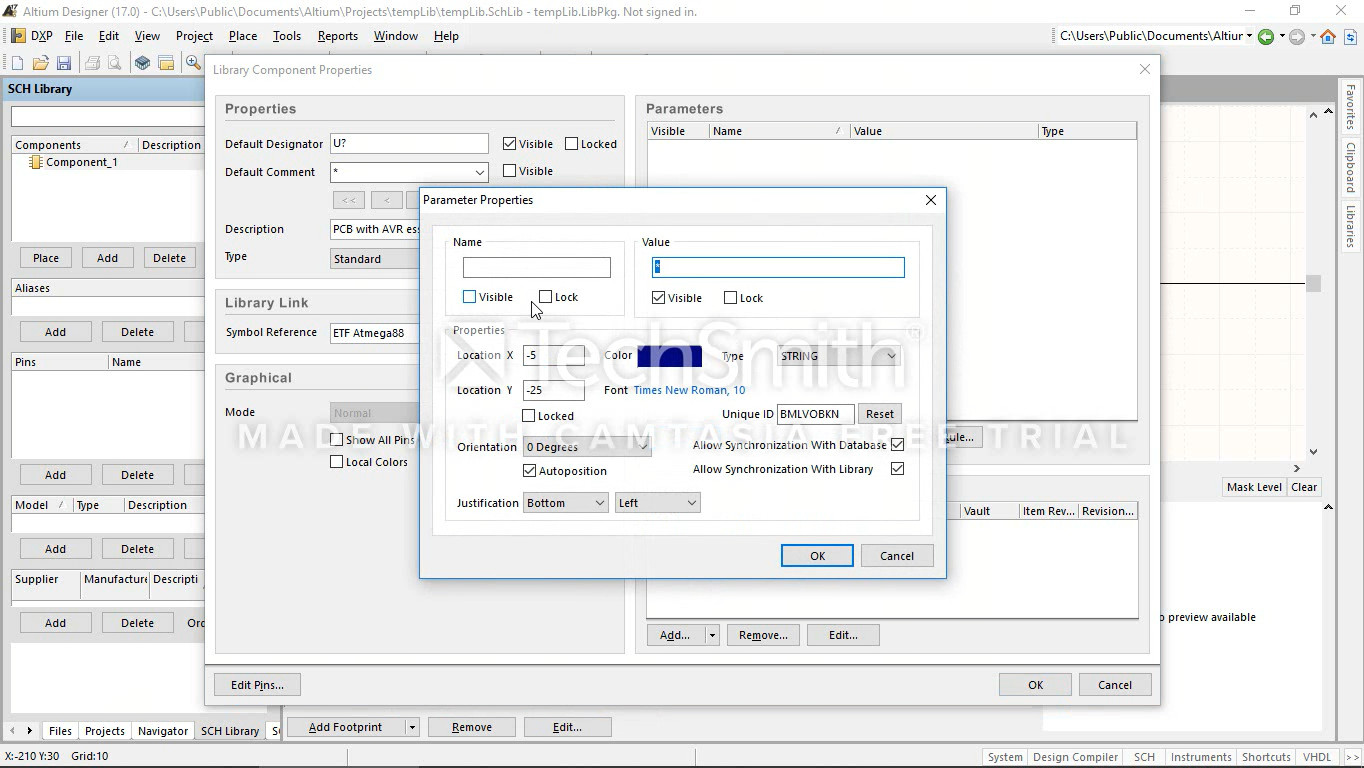
Task: Click the green Back navigation arrow
Action: 1266,37
